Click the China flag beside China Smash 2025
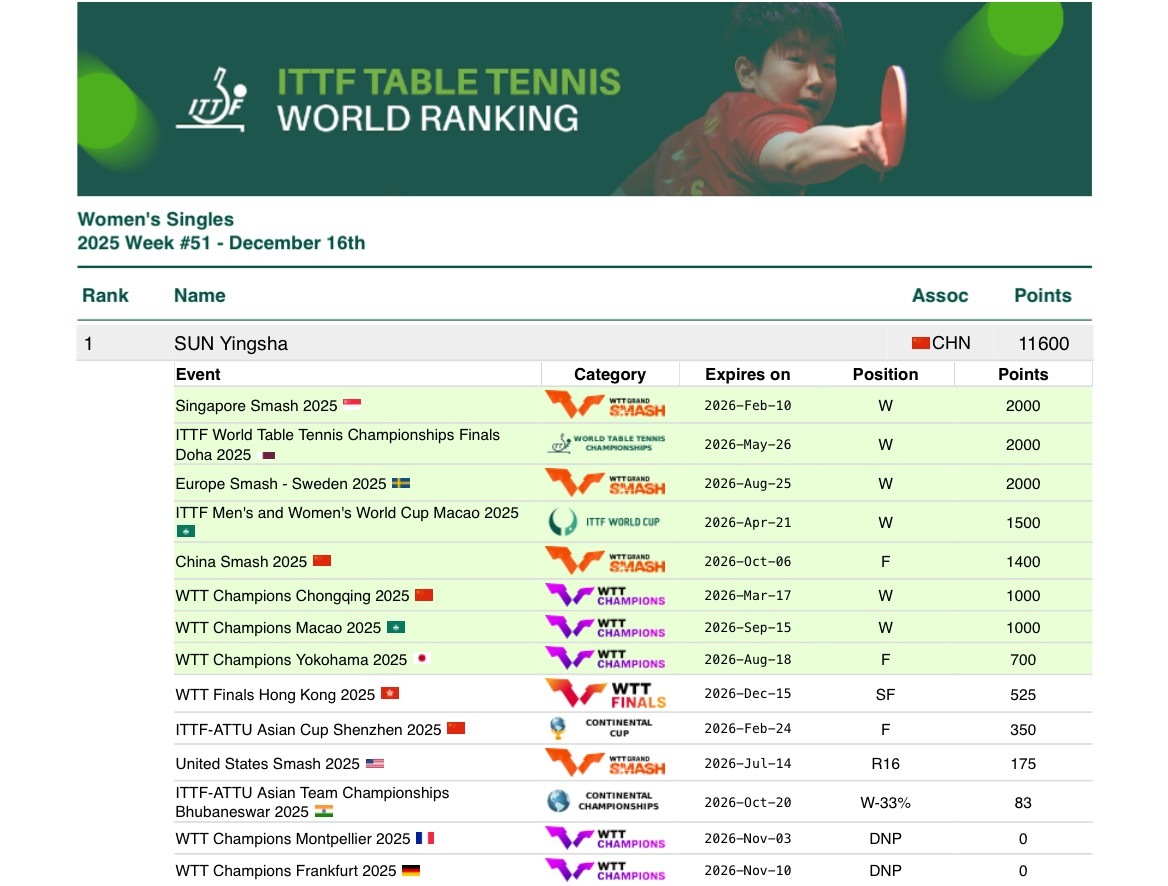This screenshot has height=886, width=1168. pyautogui.click(x=322, y=560)
